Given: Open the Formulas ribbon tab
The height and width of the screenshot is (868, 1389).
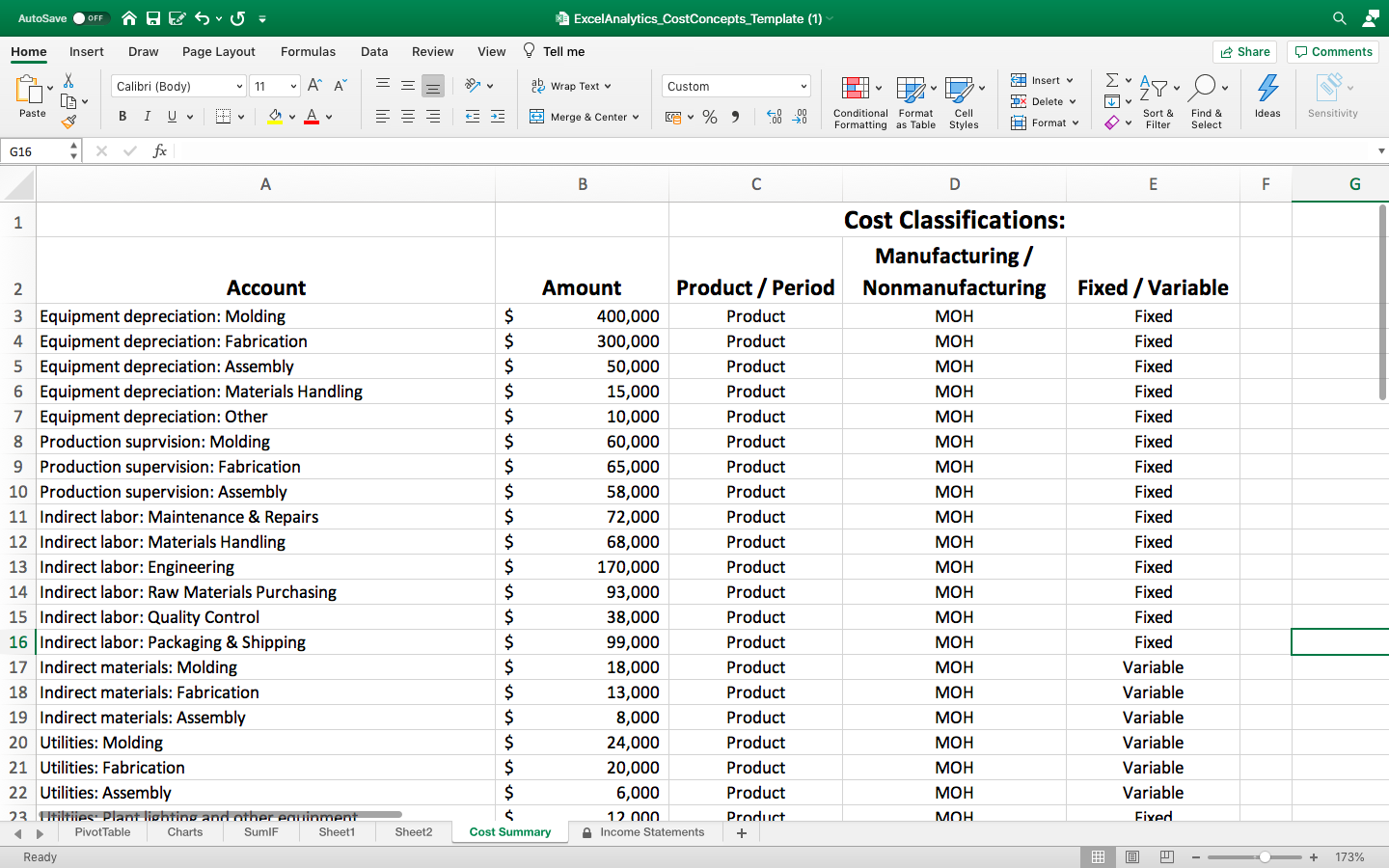Looking at the screenshot, I should (308, 52).
